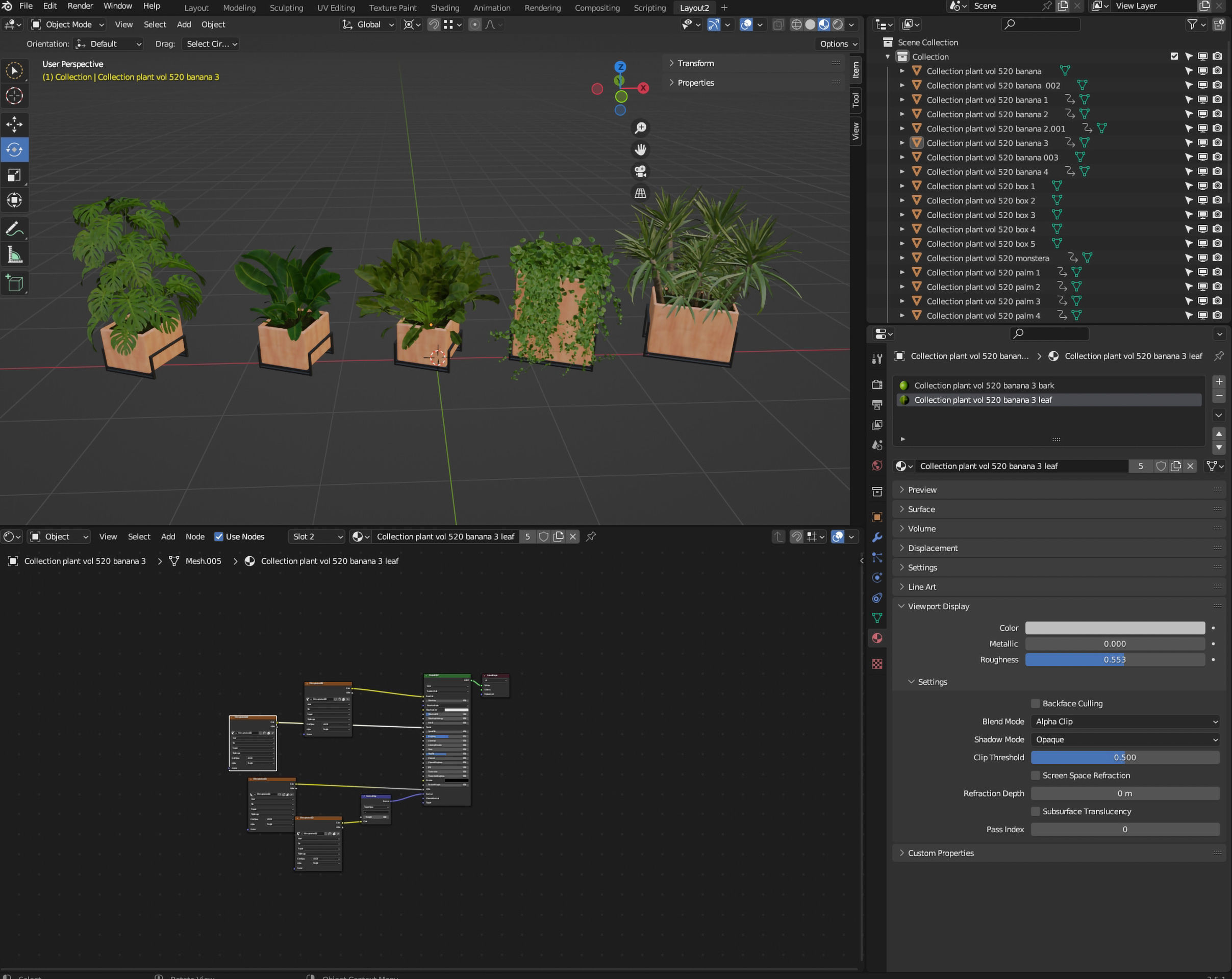
Task: Open Global transform orientation dropdown
Action: (368, 24)
